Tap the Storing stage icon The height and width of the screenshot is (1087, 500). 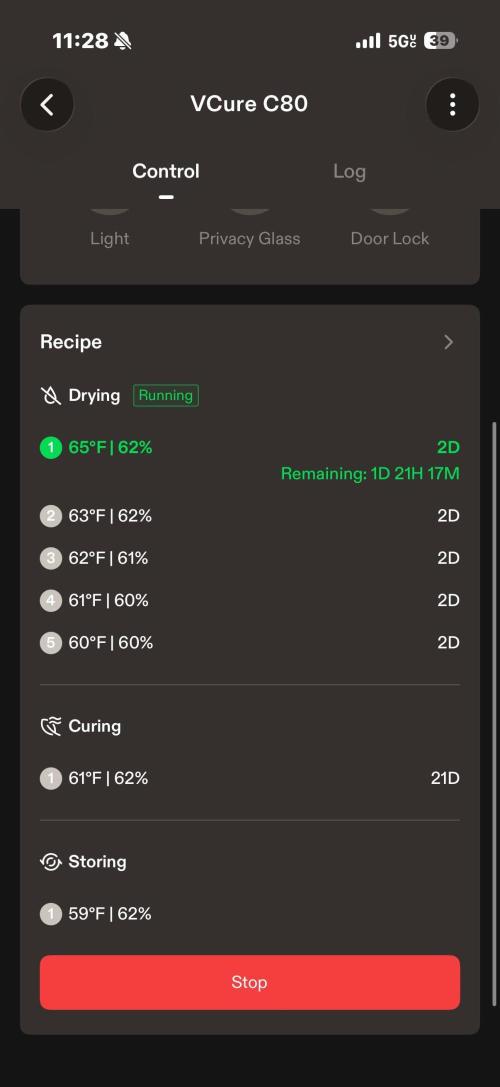pos(51,862)
